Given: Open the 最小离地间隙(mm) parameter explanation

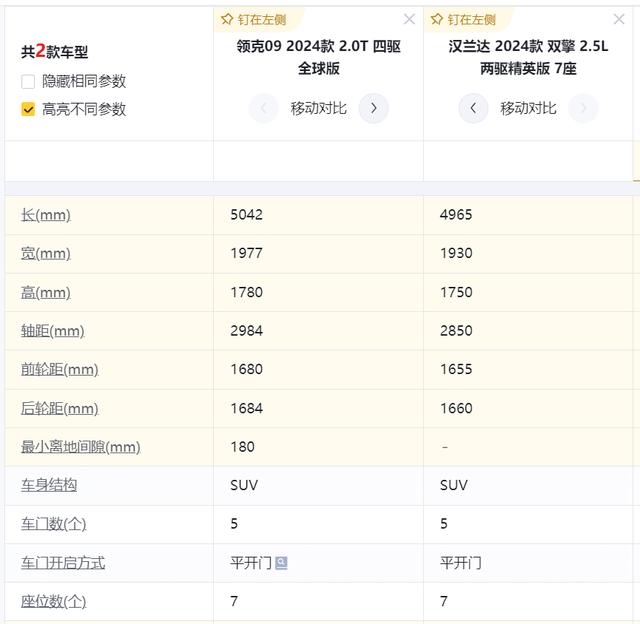Looking at the screenshot, I should (x=81, y=447).
